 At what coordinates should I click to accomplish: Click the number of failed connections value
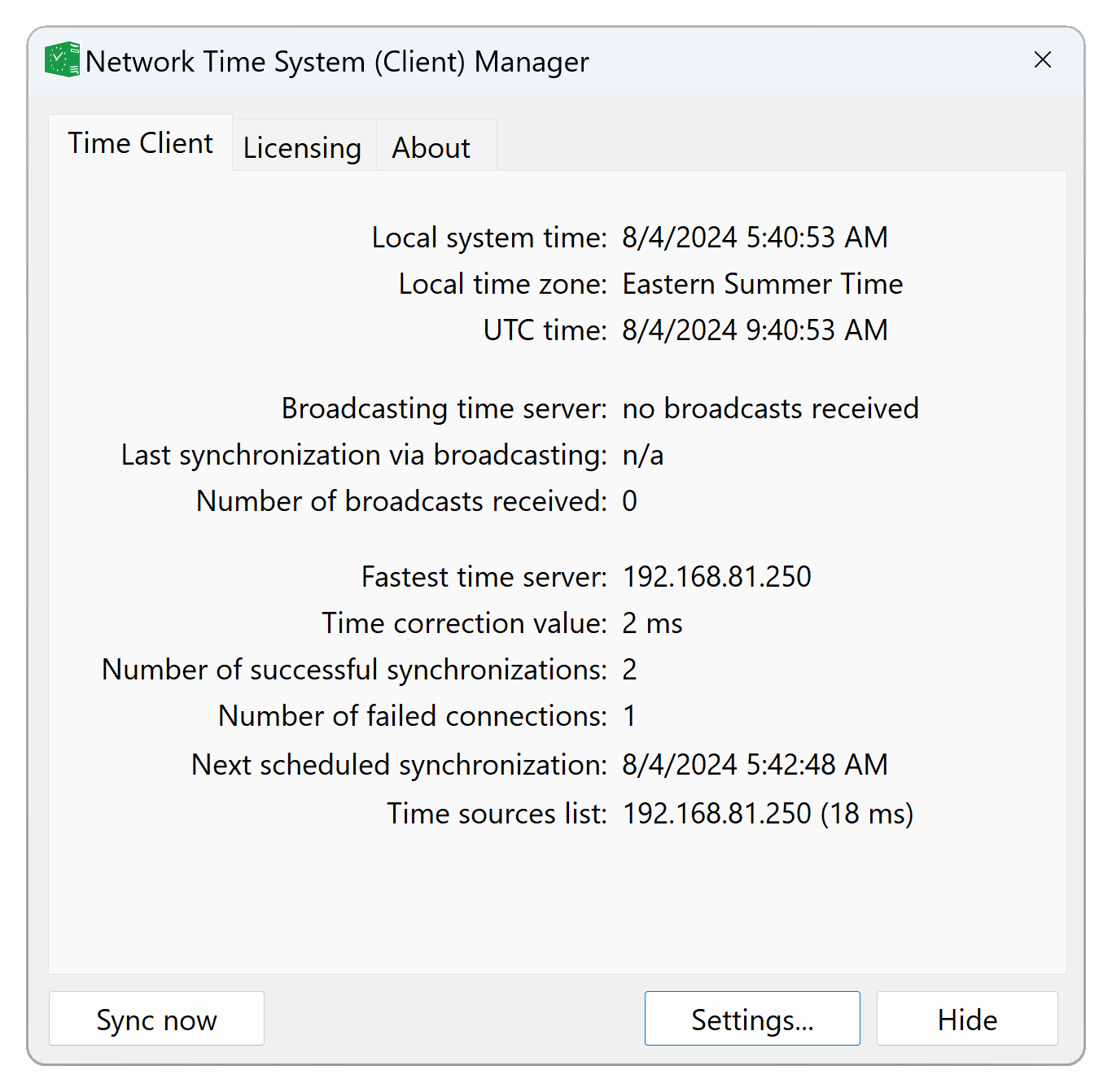click(x=628, y=716)
